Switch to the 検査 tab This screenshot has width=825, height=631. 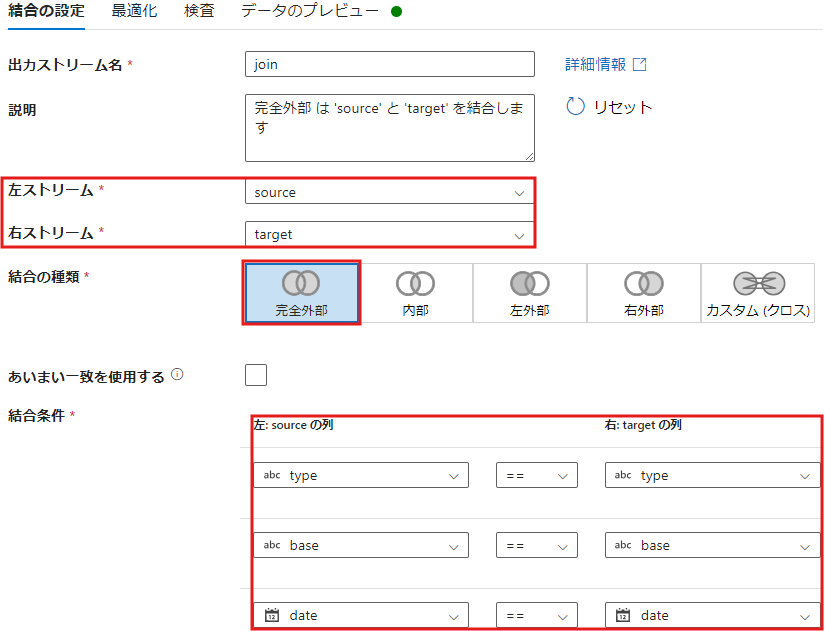[199, 11]
